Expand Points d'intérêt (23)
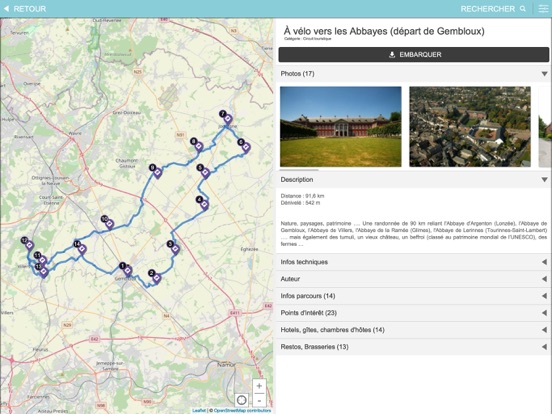This screenshot has height=414, width=552. [x=414, y=313]
